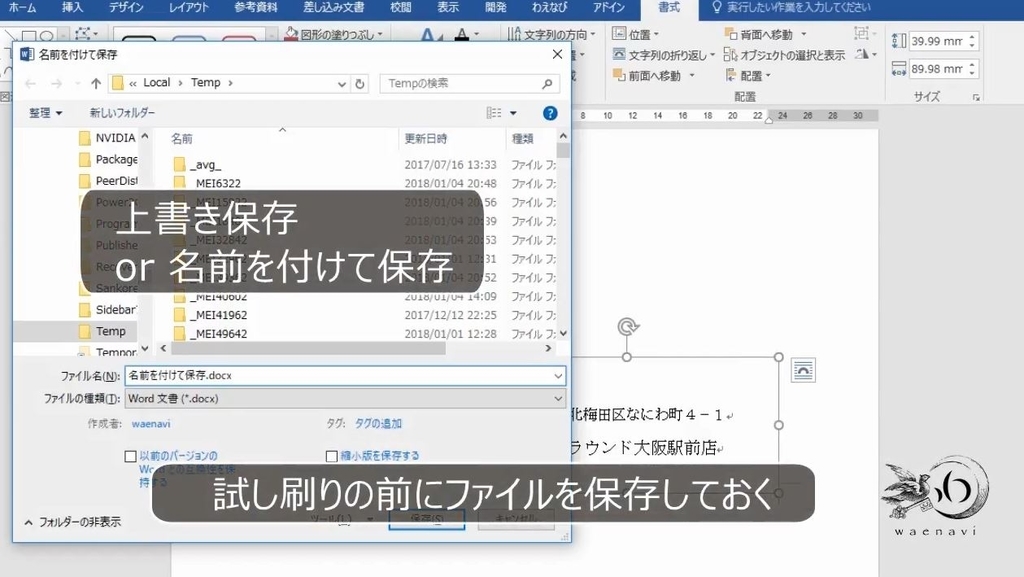The width and height of the screenshot is (1024, 577).
Task: Click the Word icon in dialog title
Action: point(27,54)
